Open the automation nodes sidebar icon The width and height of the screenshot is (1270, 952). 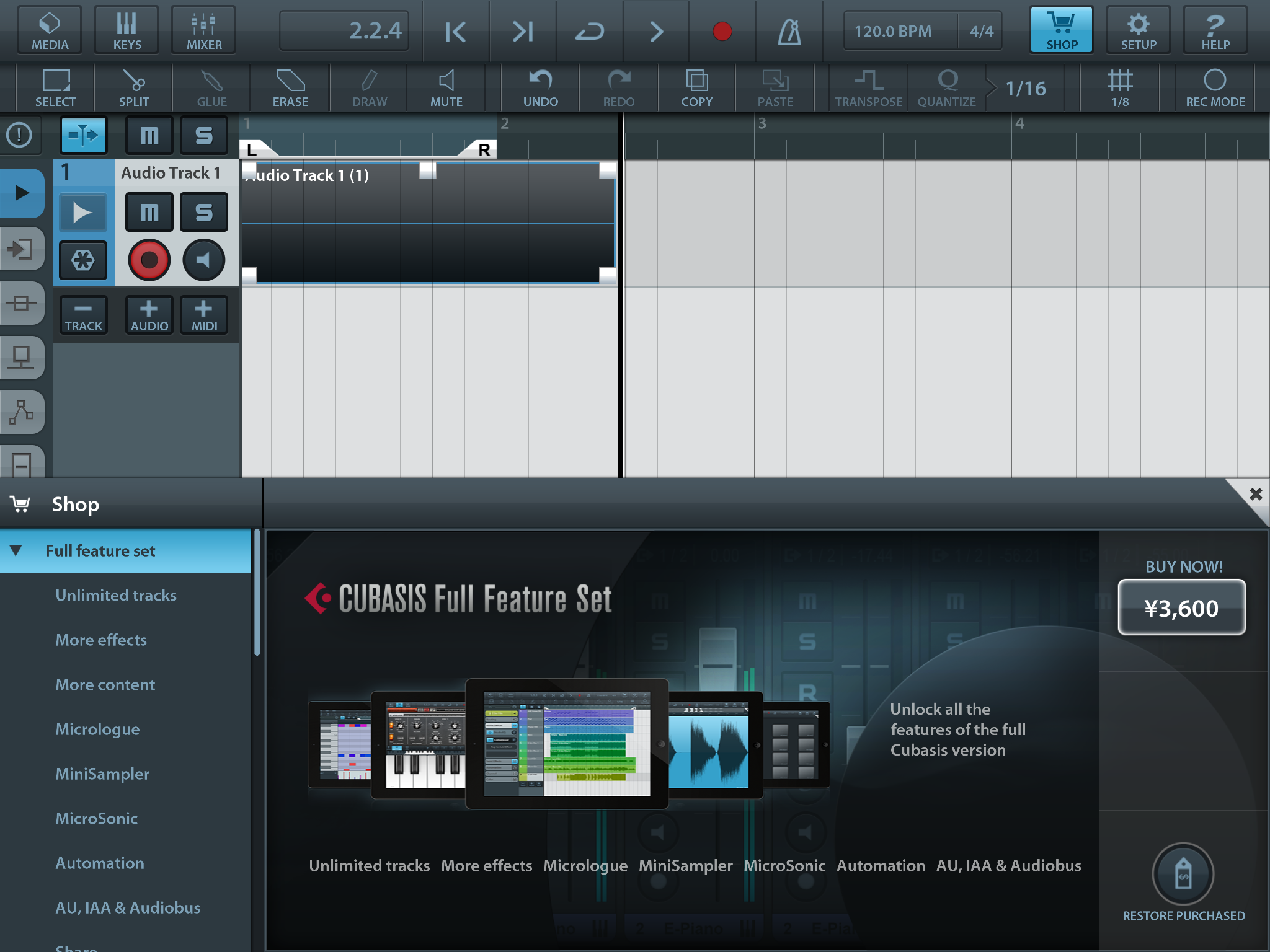point(21,412)
